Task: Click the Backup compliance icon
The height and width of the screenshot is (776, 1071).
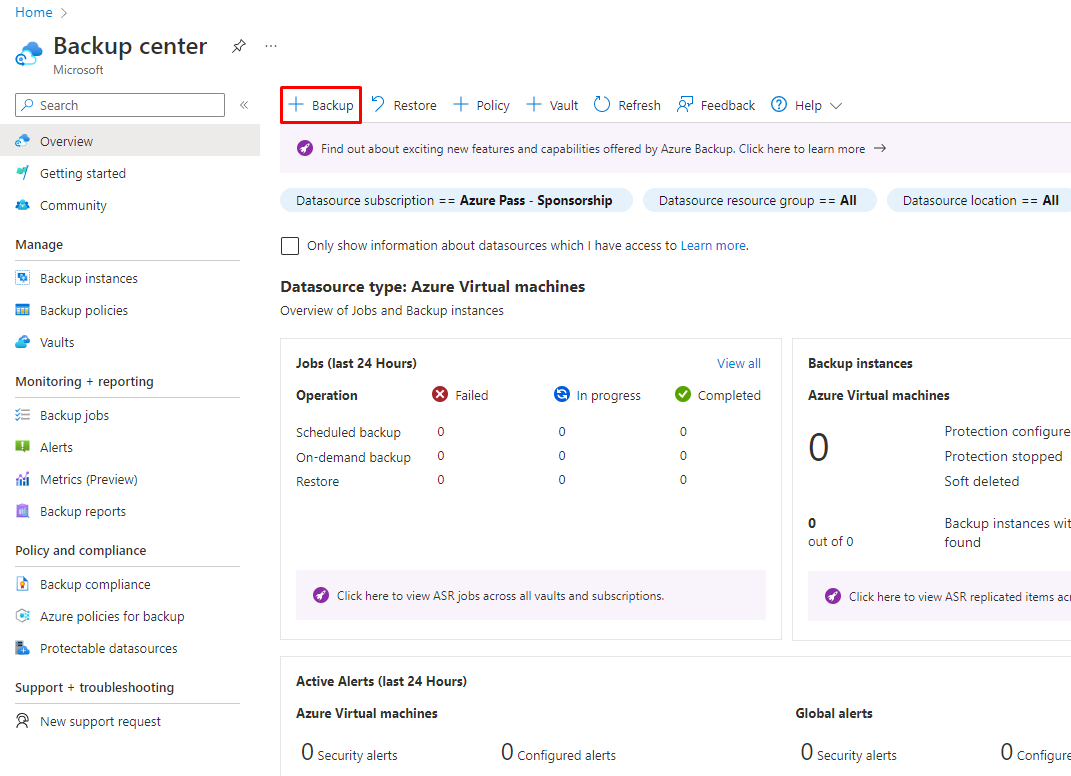Action: point(23,584)
